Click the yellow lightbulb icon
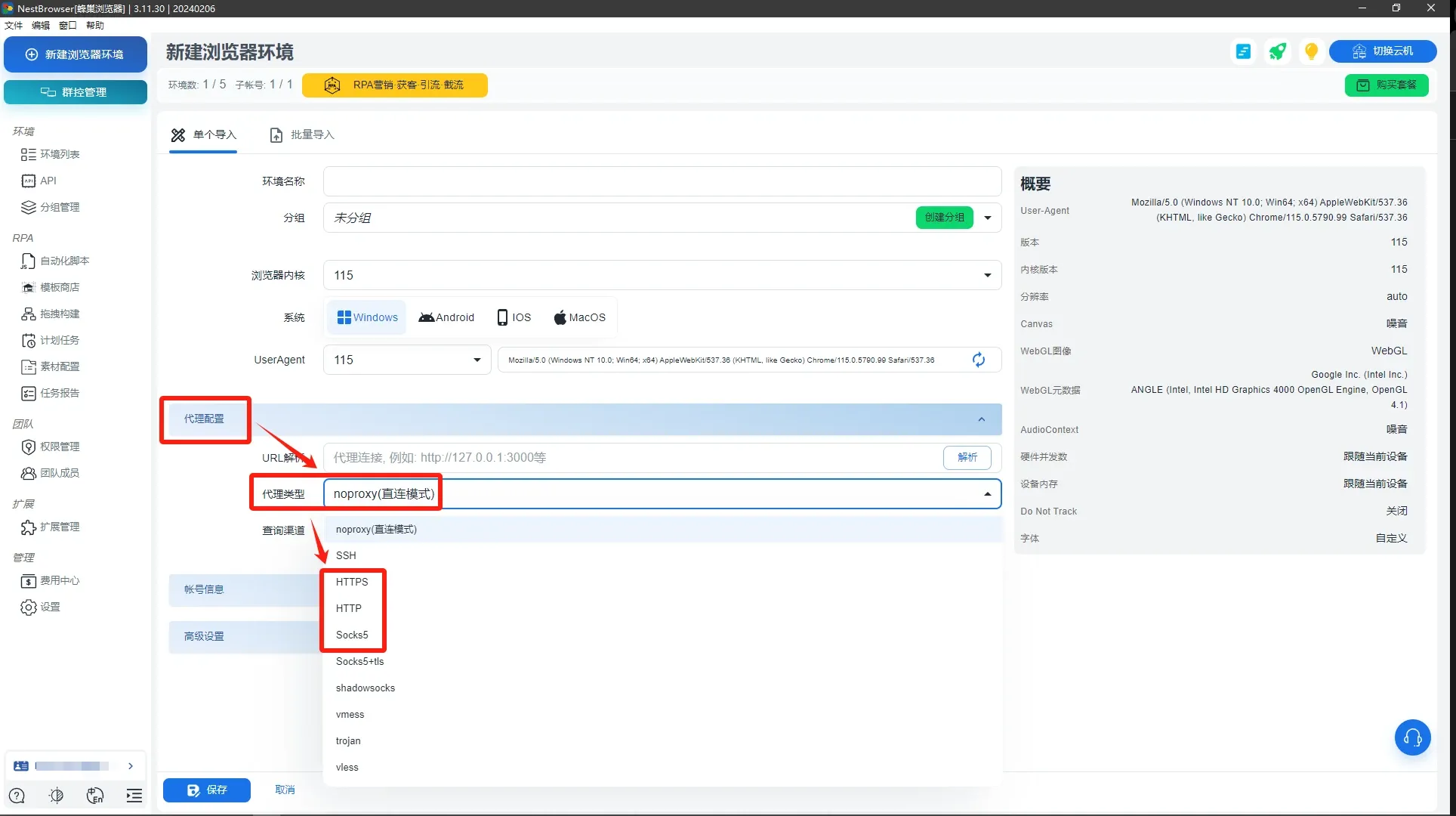 point(1311,51)
